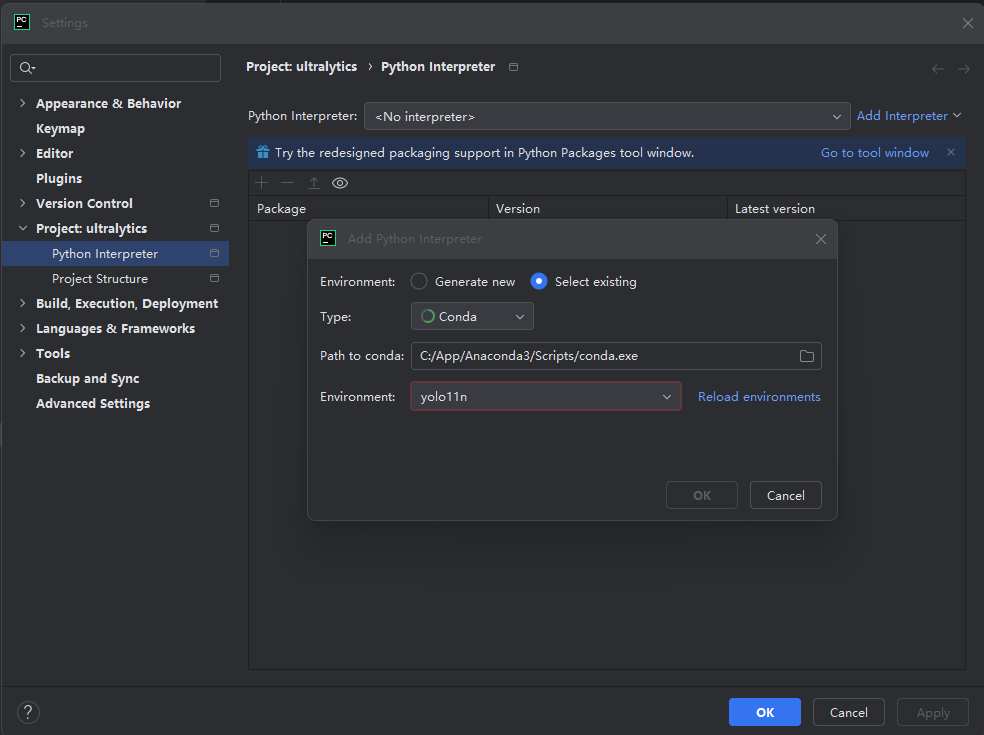Open Project Structure settings page
The width and height of the screenshot is (984, 735).
coord(100,279)
